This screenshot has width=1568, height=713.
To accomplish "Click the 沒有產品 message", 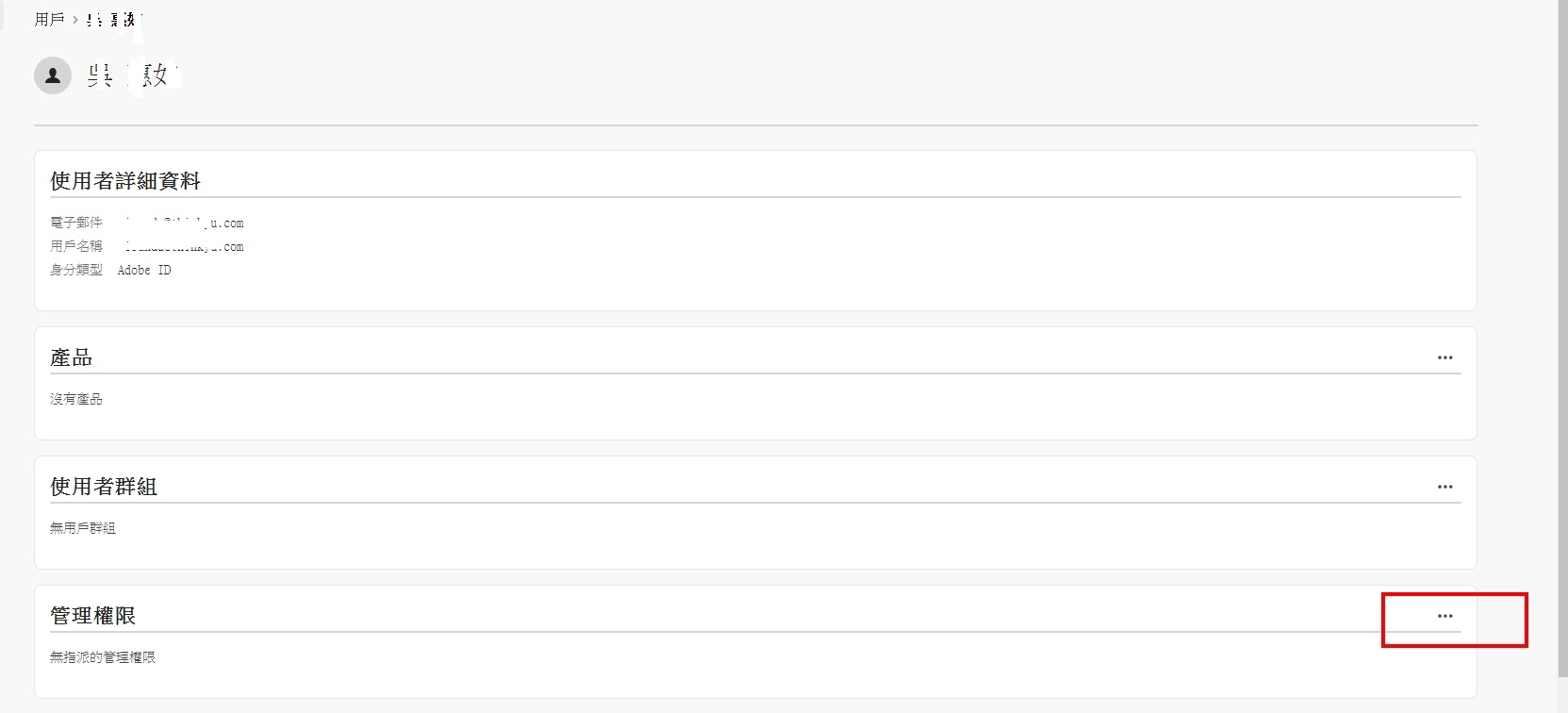I will pos(76,399).
